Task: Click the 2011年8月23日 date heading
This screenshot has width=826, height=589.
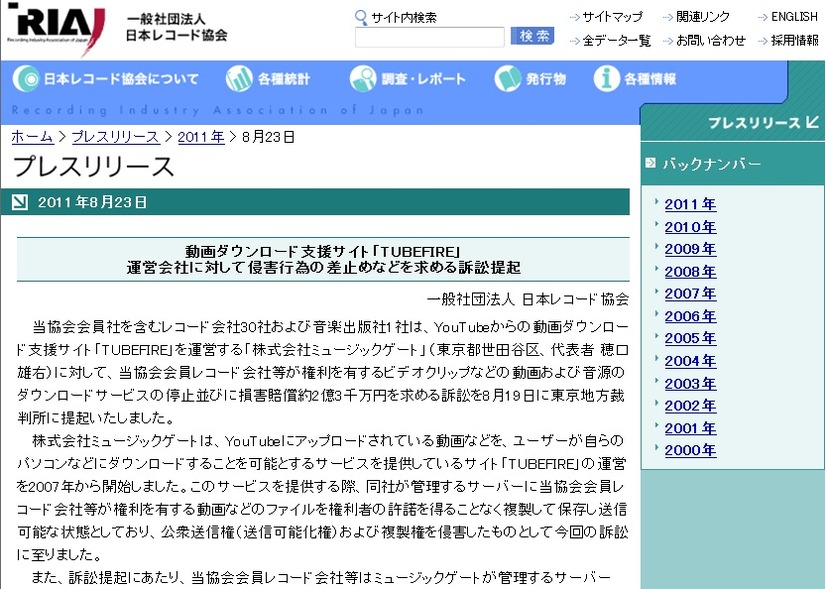Action: [x=93, y=202]
